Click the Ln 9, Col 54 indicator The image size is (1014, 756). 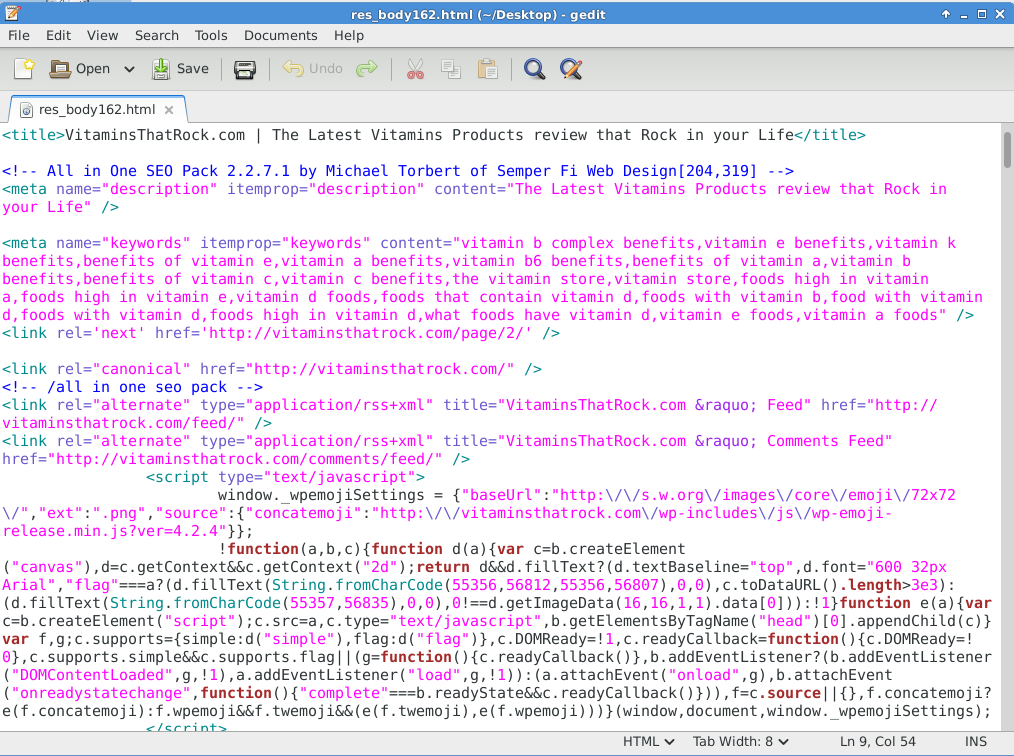(x=878, y=742)
